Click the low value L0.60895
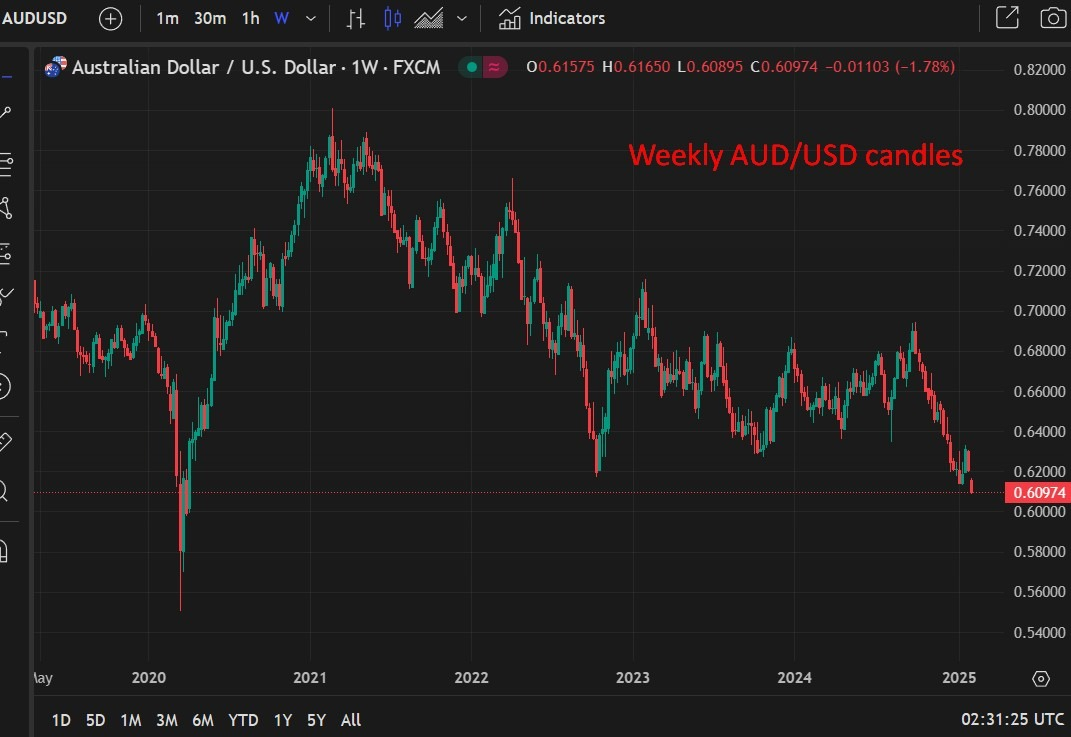The image size is (1071, 737). pyautogui.click(x=710, y=67)
